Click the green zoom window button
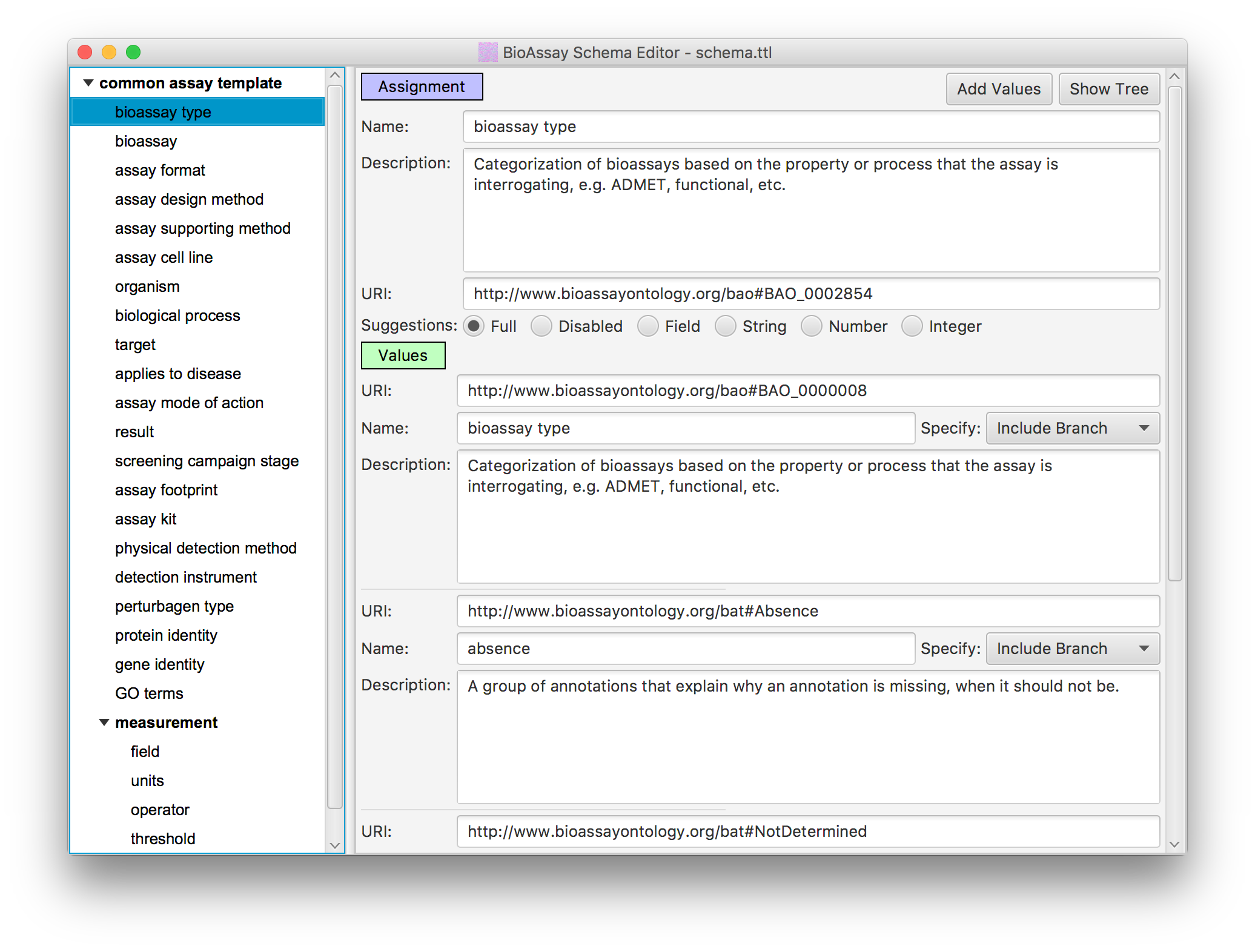This screenshot has width=1255, height=952. coord(133,52)
